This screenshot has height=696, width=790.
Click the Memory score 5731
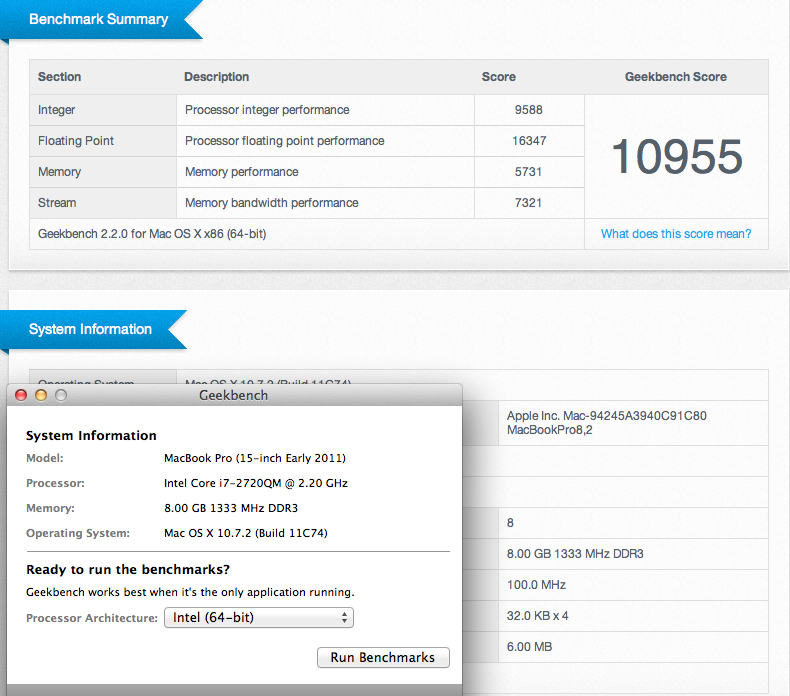click(529, 172)
